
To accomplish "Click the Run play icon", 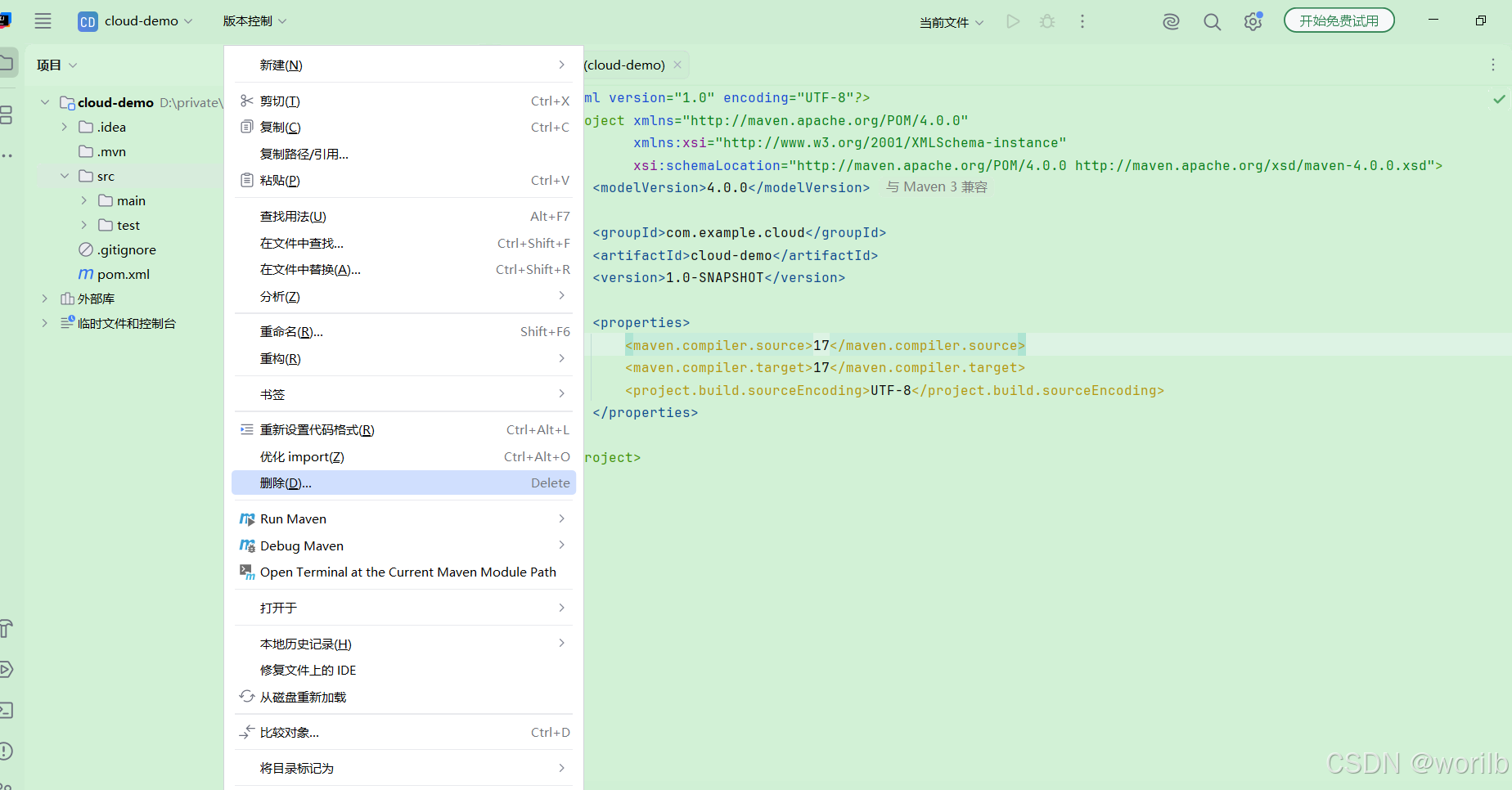I will pos(1013,21).
